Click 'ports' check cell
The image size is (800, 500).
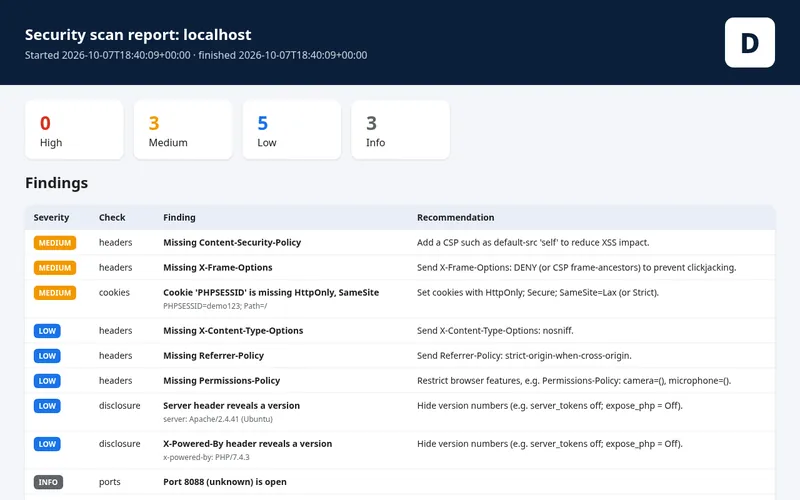pyautogui.click(x=110, y=482)
